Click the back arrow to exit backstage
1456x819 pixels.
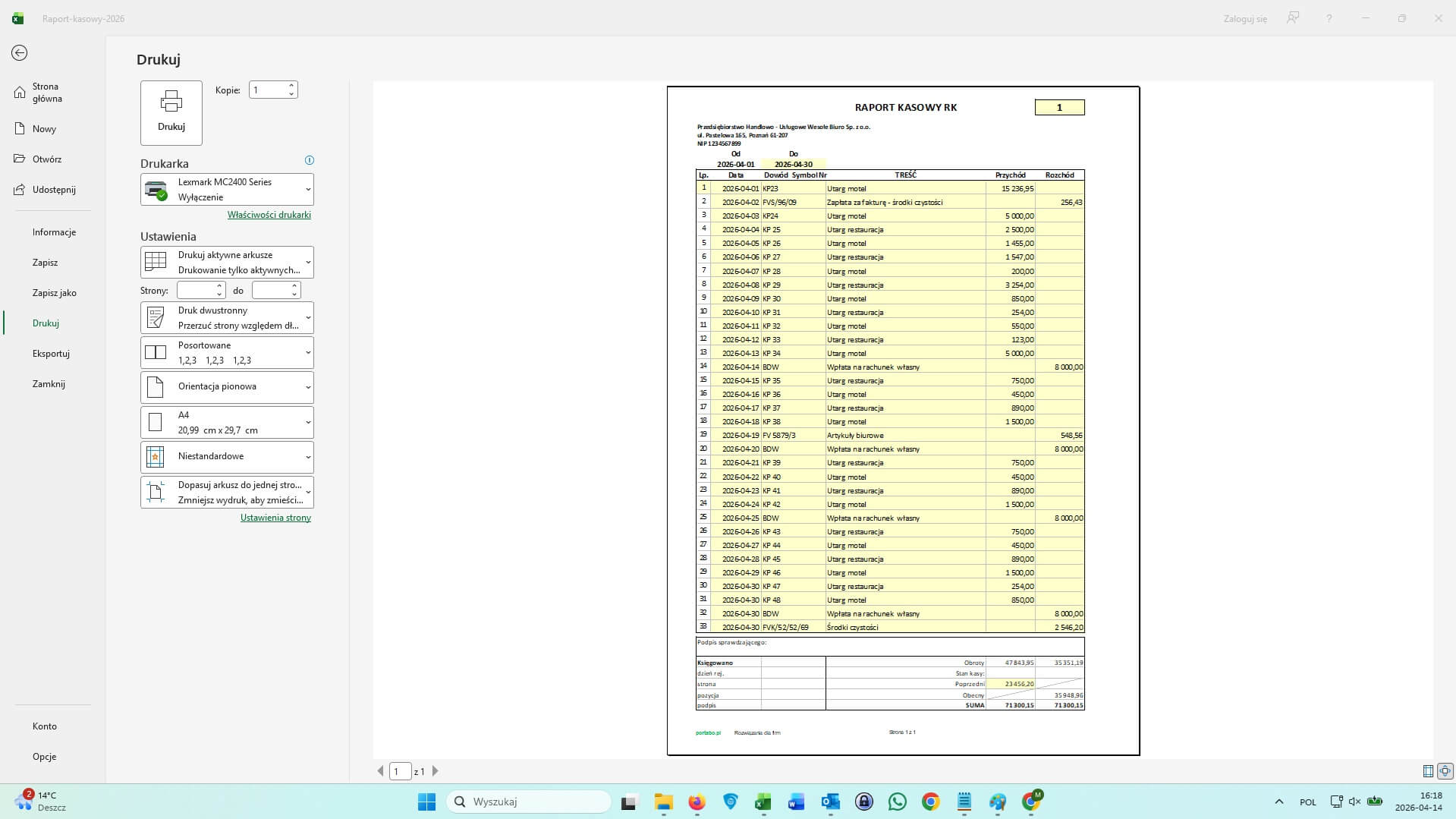pos(20,52)
